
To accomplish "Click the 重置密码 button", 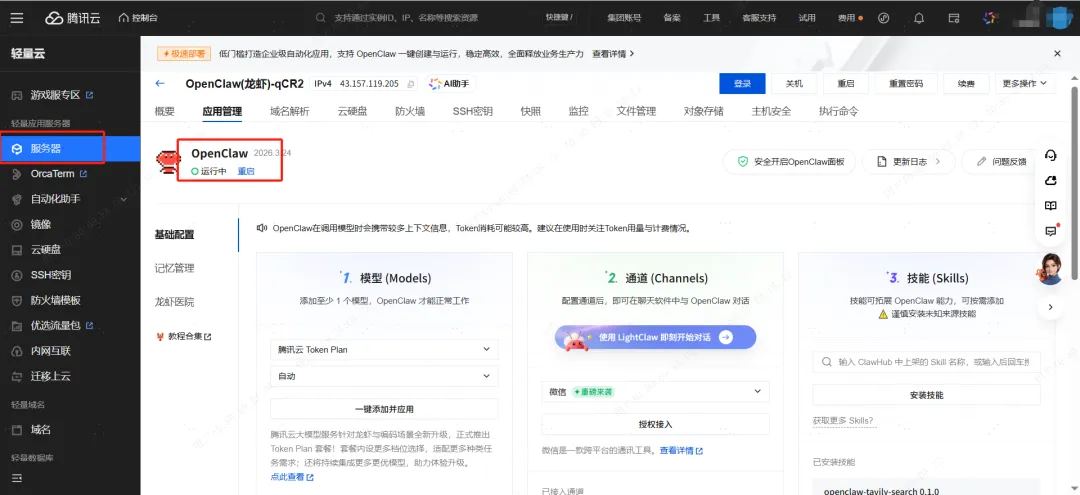I will (906, 83).
